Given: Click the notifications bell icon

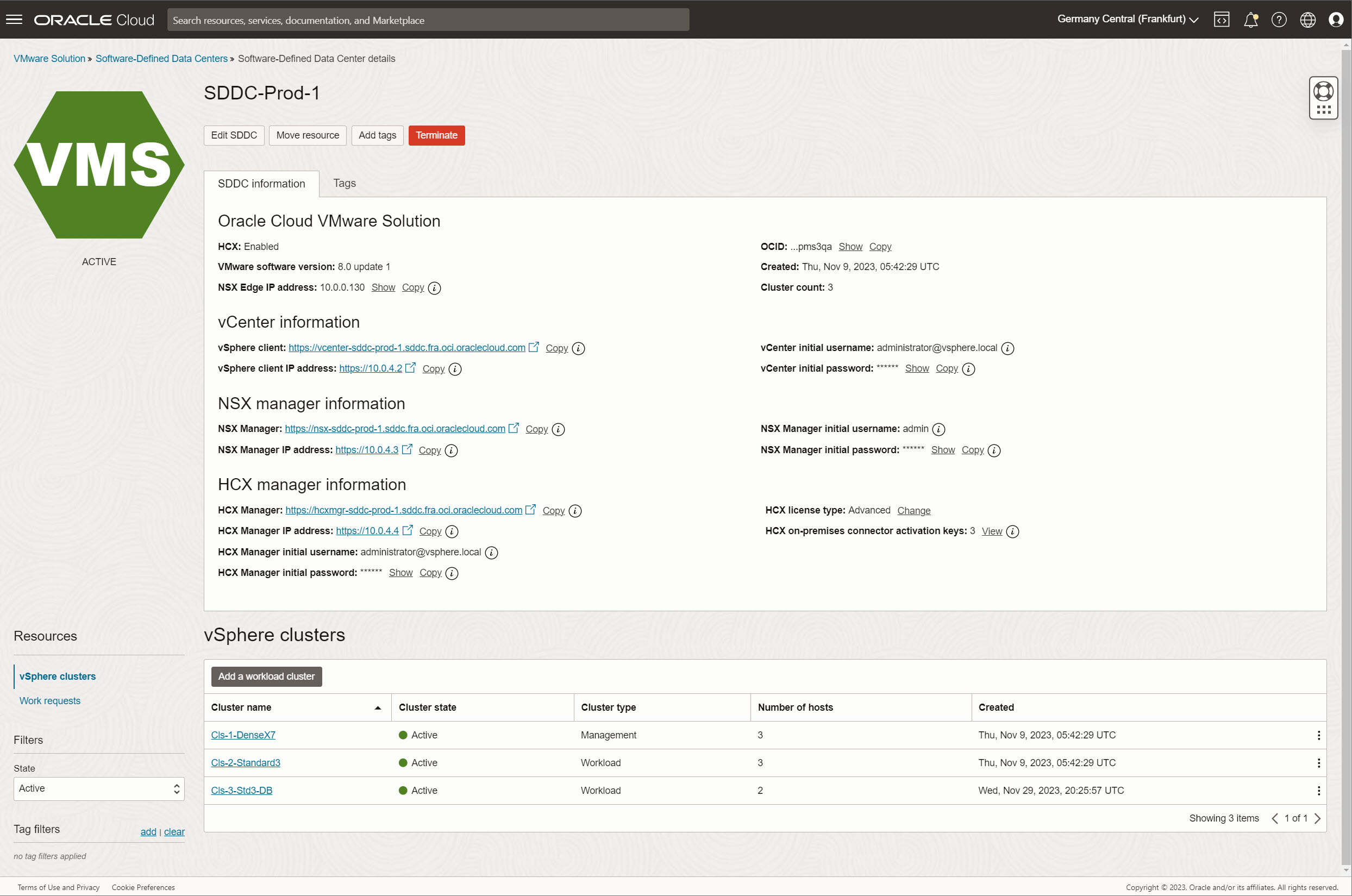Looking at the screenshot, I should tap(1252, 19).
